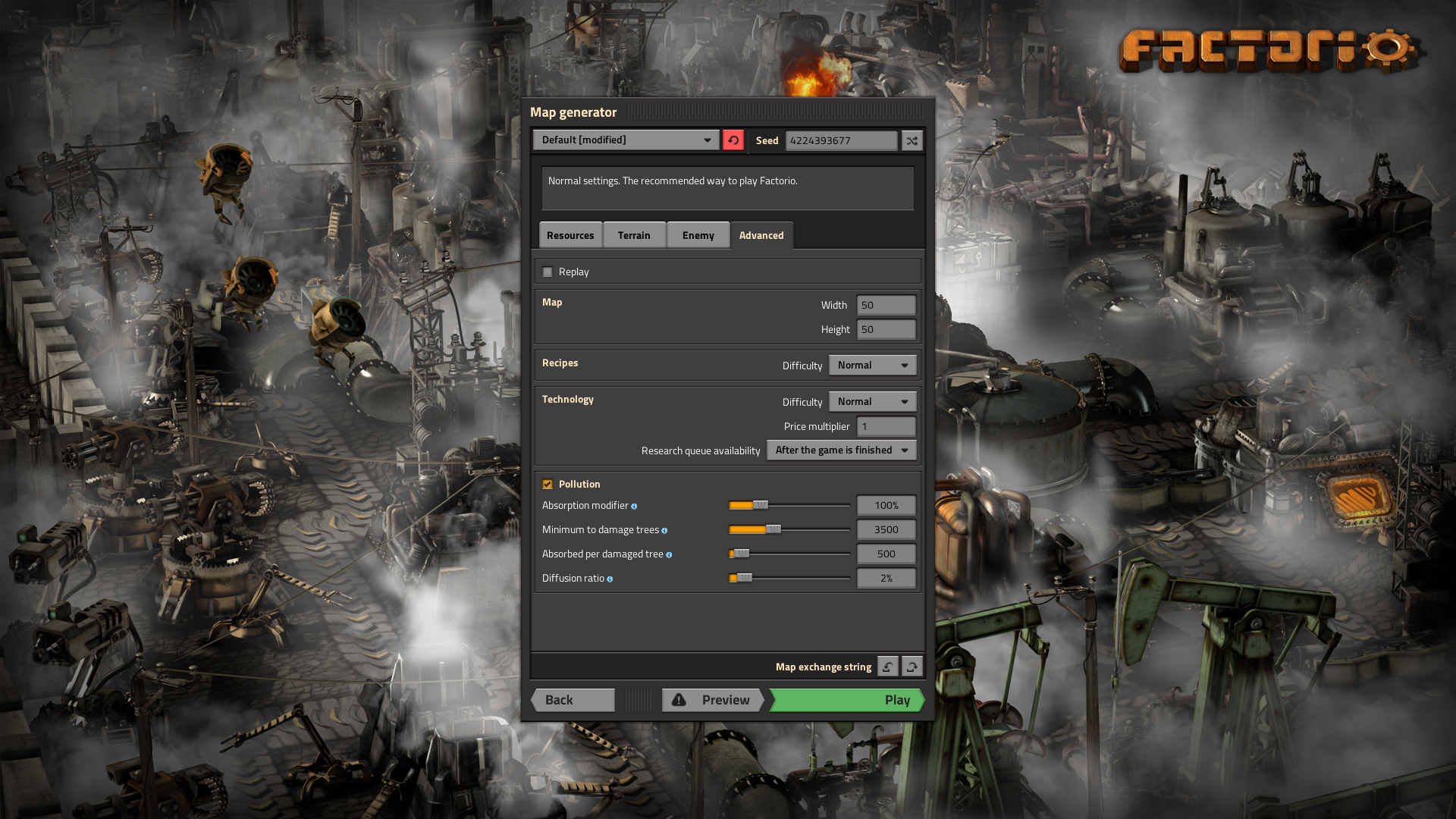
Task: Click the info icon beside Absorption modifier
Action: [635, 506]
